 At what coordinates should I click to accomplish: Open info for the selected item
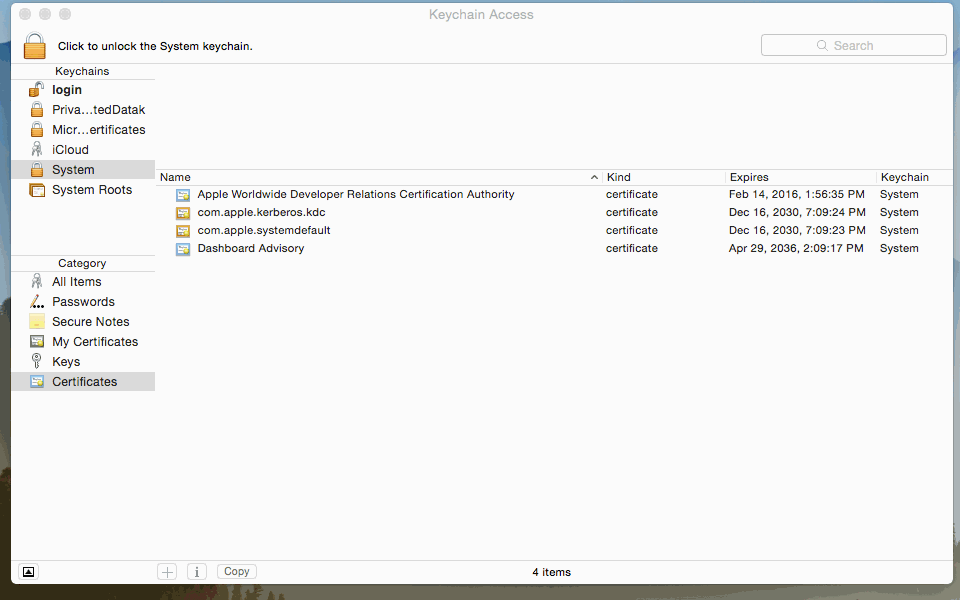(x=197, y=572)
